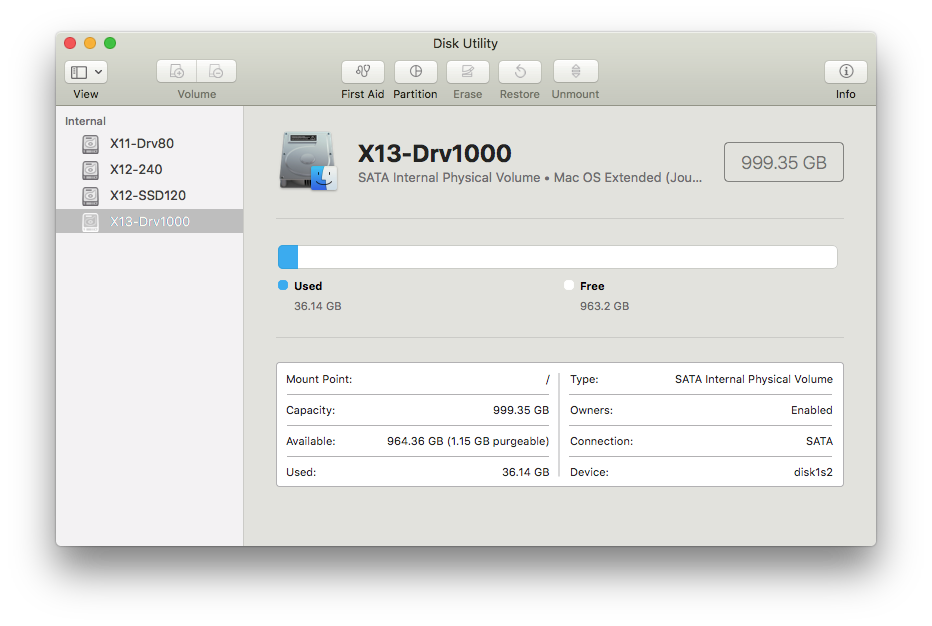Image resolution: width=932 pixels, height=626 pixels.
Task: Click the Used 36.14 GB table value
Action: point(525,472)
